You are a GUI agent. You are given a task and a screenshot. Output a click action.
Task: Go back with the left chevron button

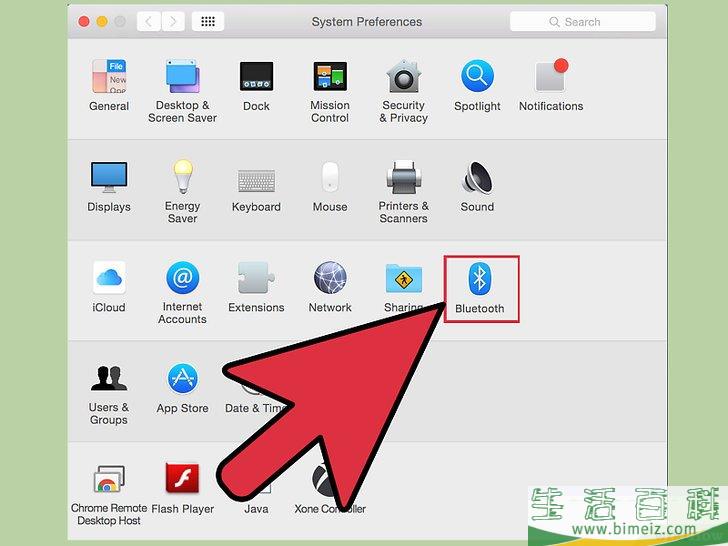click(149, 21)
